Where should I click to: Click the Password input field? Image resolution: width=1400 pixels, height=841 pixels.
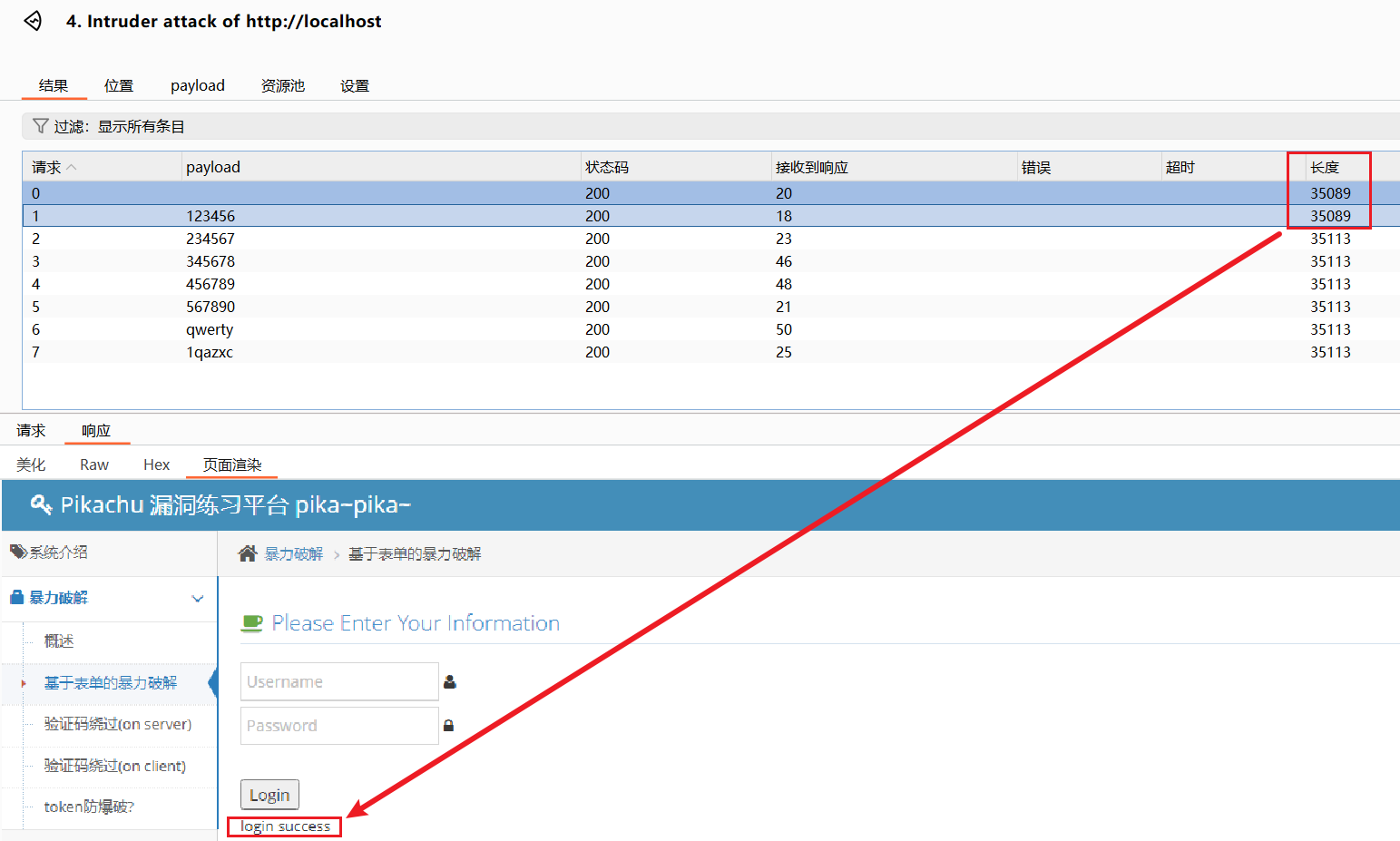[x=339, y=726]
